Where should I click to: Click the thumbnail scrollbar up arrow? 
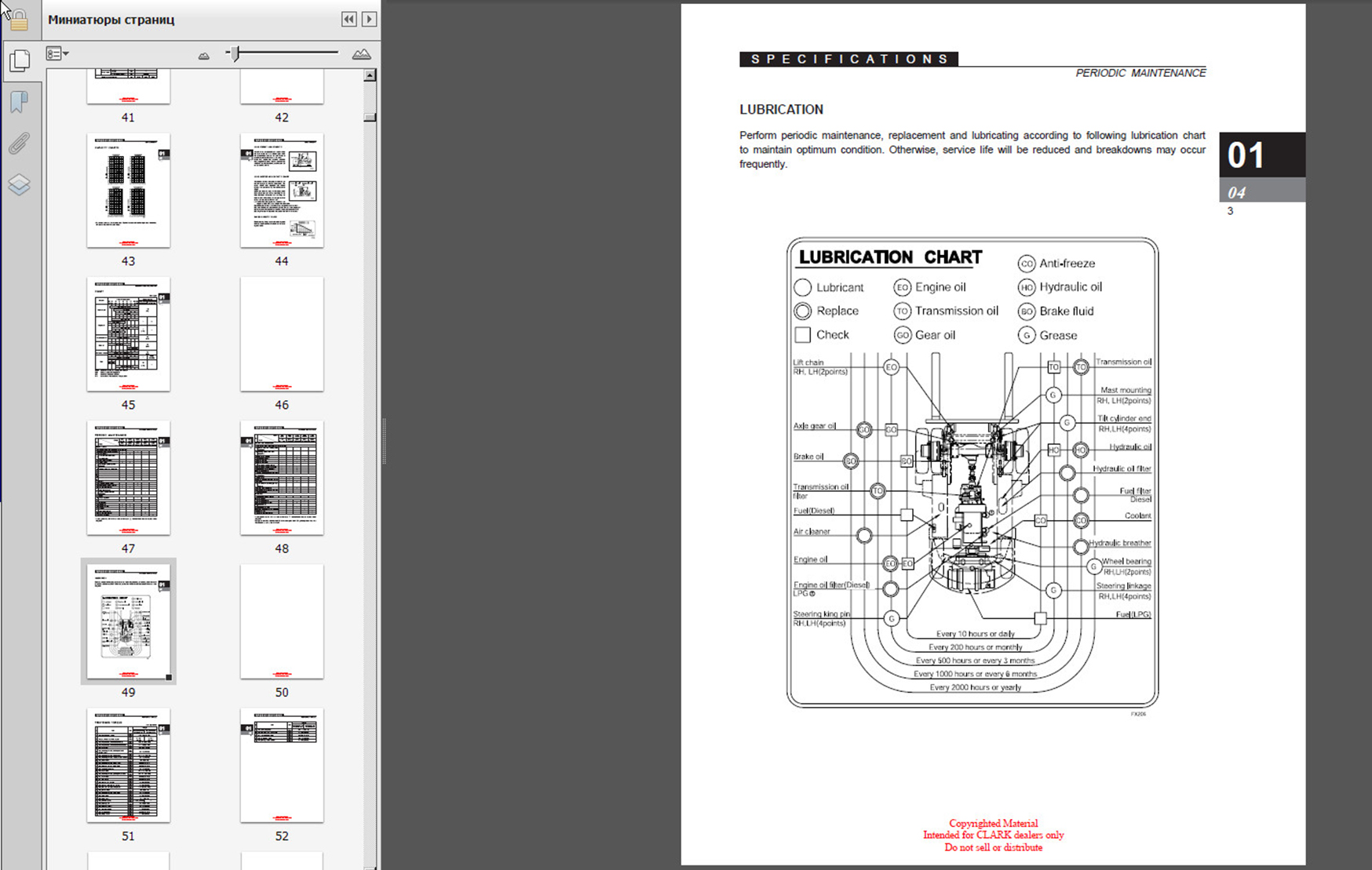[x=370, y=76]
